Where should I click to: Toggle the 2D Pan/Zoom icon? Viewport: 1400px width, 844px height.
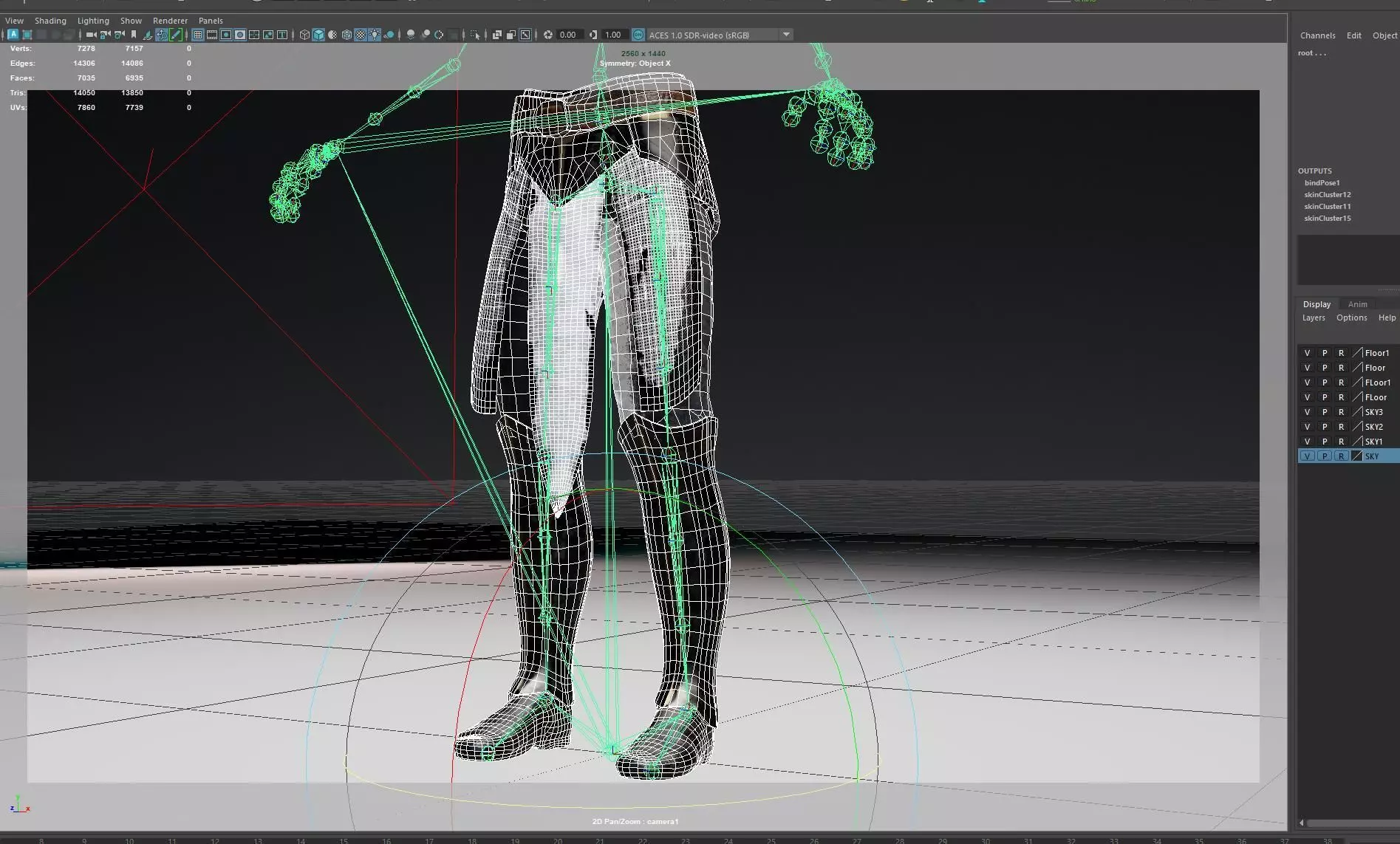coord(162,35)
